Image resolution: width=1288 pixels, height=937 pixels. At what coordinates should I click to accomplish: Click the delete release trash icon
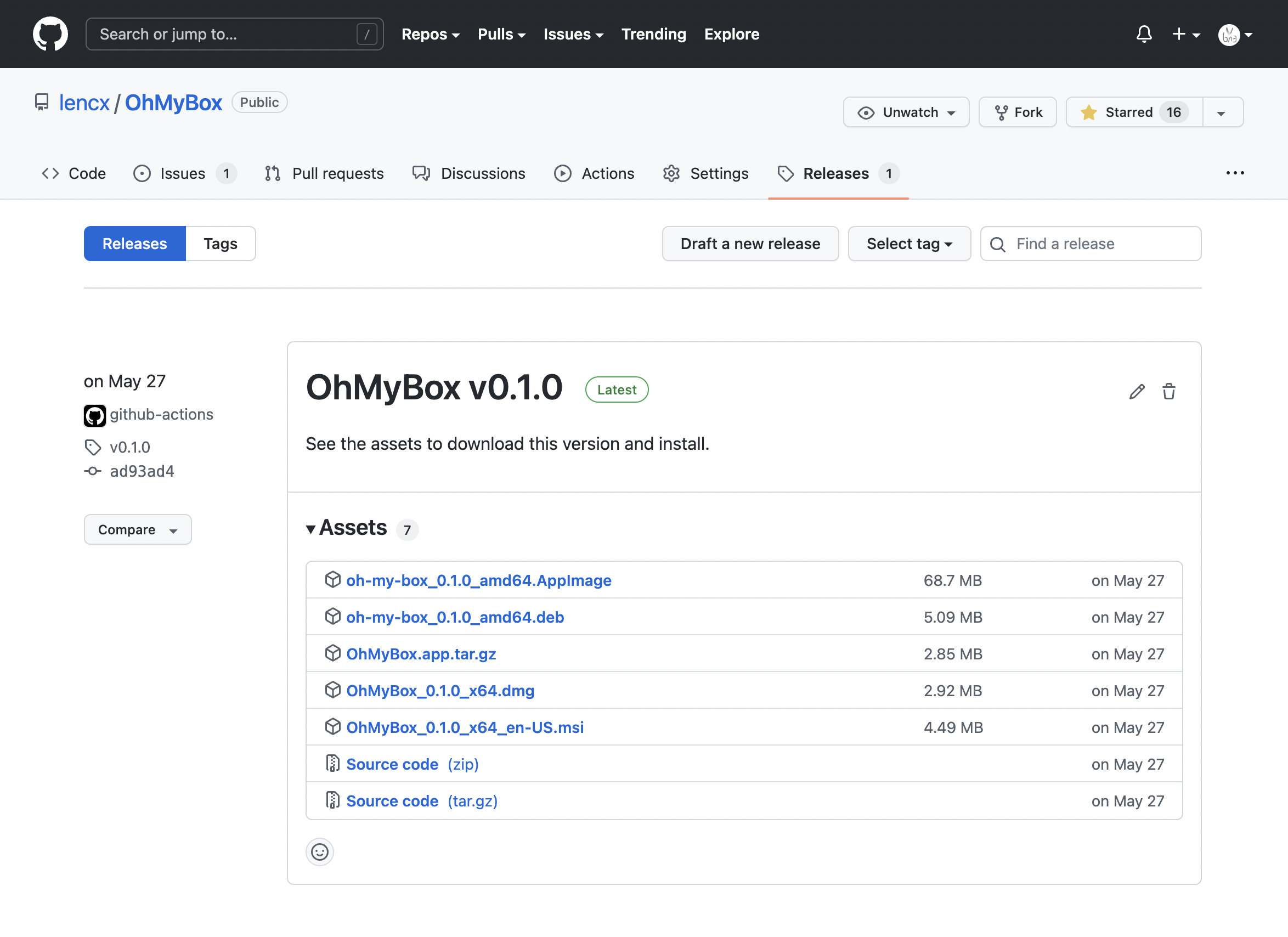tap(1169, 391)
